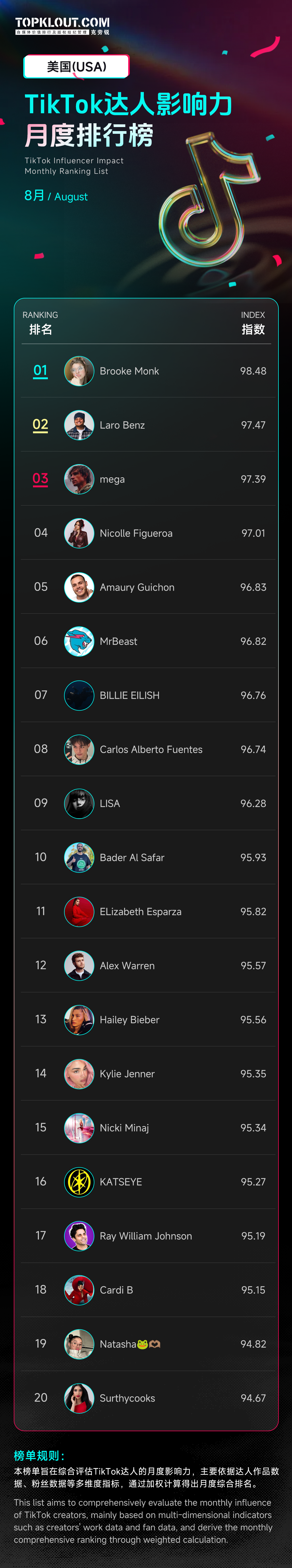Click the TOPKLOUT.COM logo
The image size is (292, 1568).
point(62,25)
